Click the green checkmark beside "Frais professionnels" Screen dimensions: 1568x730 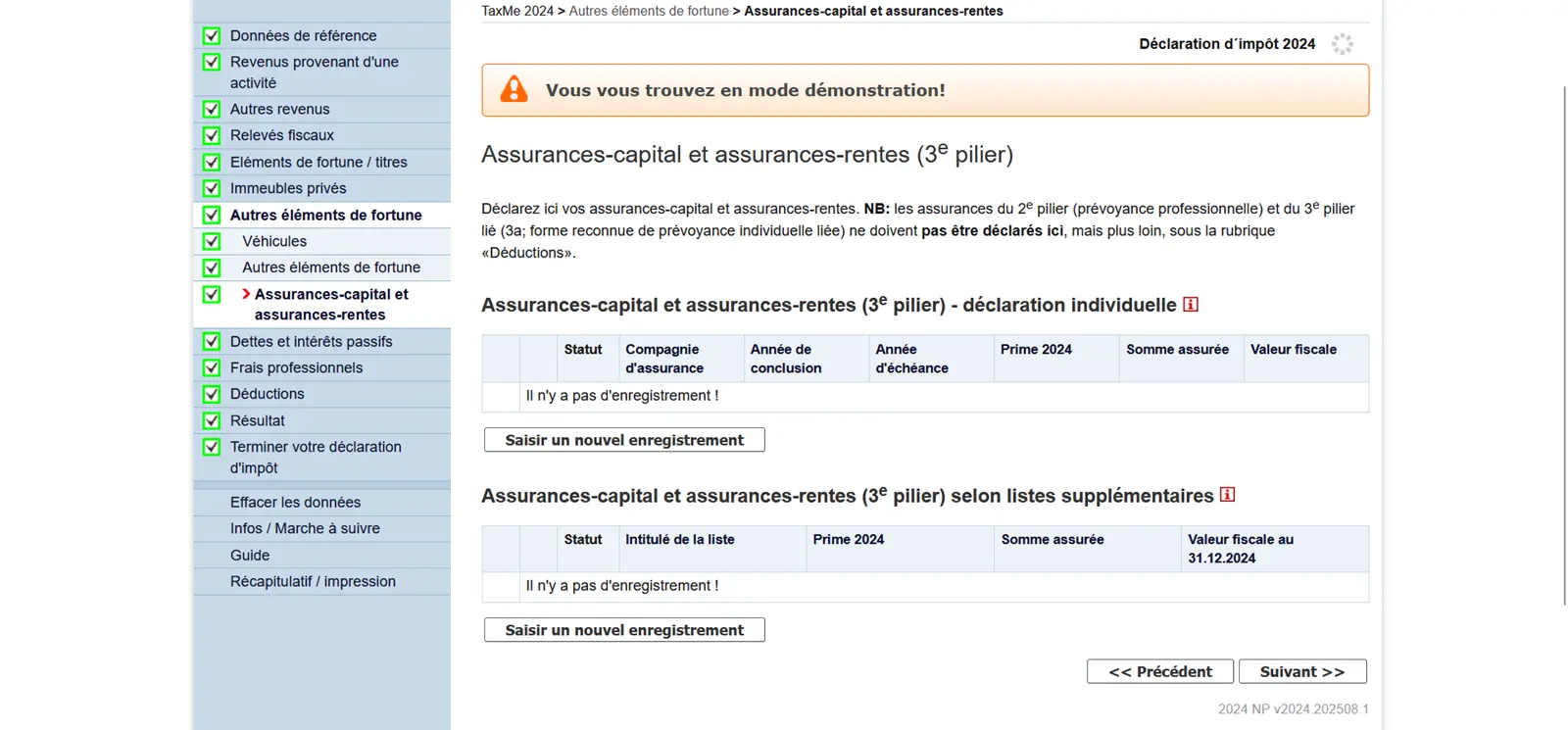212,367
